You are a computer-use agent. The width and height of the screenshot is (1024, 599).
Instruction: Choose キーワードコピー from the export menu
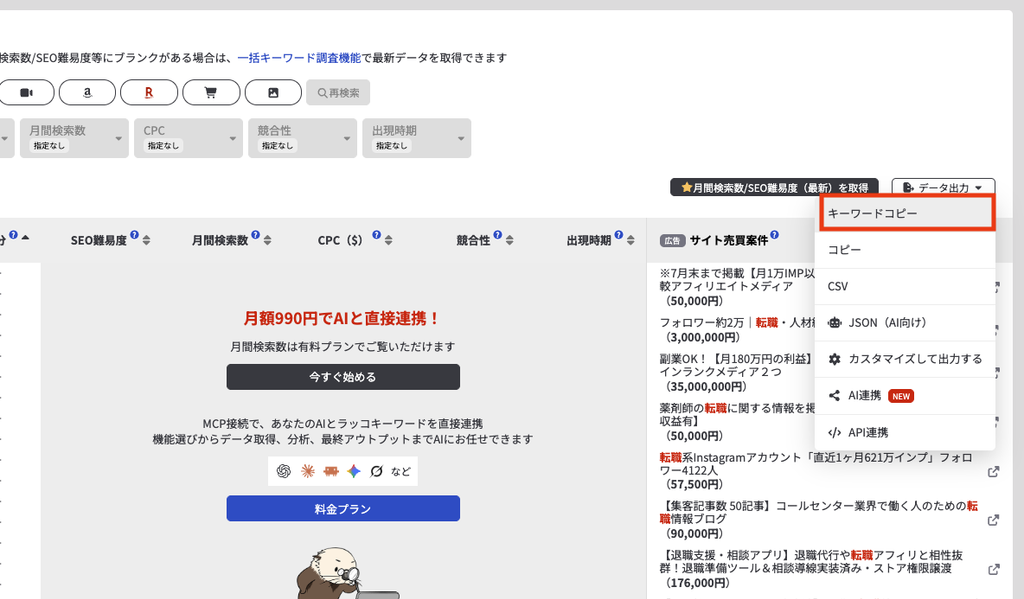(906, 214)
